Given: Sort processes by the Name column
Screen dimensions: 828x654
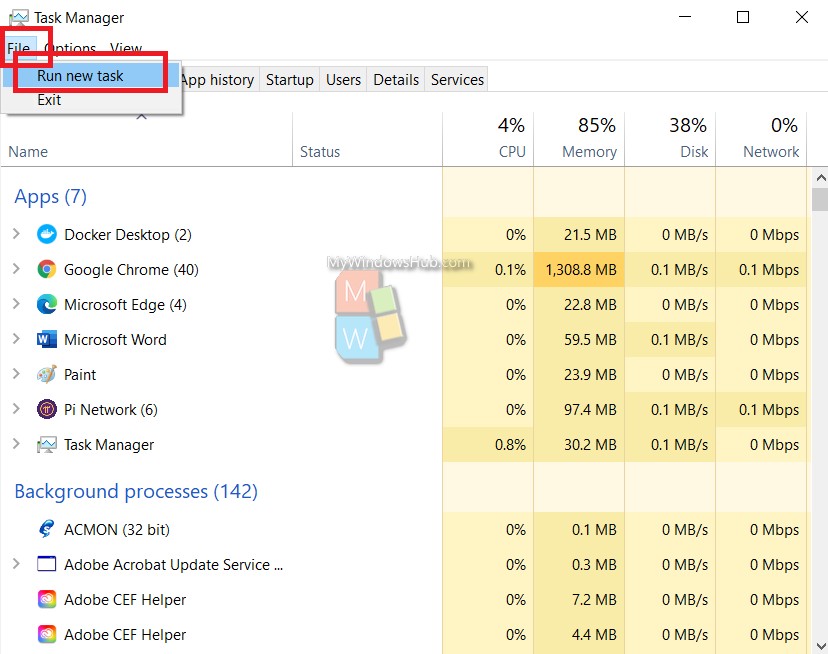Looking at the screenshot, I should pyautogui.click(x=147, y=140).
